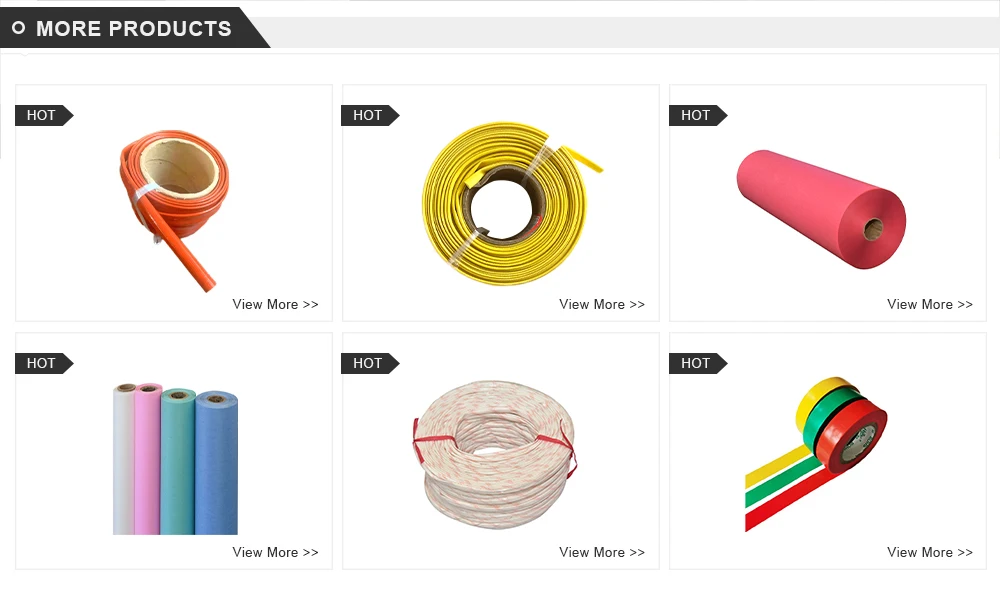Open the orange coiled sleeve product image
Viewport: 1000px width, 591px height.
coord(174,210)
